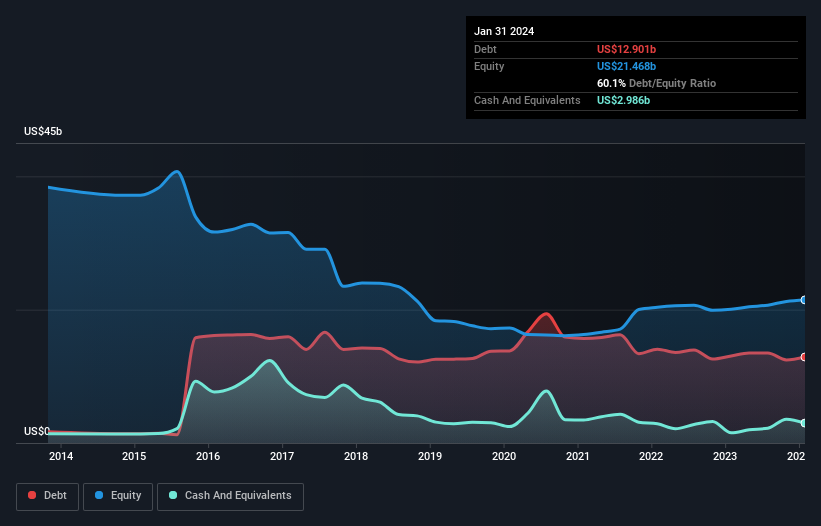Click the 2014 x-axis label
821x526 pixels.
(x=61, y=456)
